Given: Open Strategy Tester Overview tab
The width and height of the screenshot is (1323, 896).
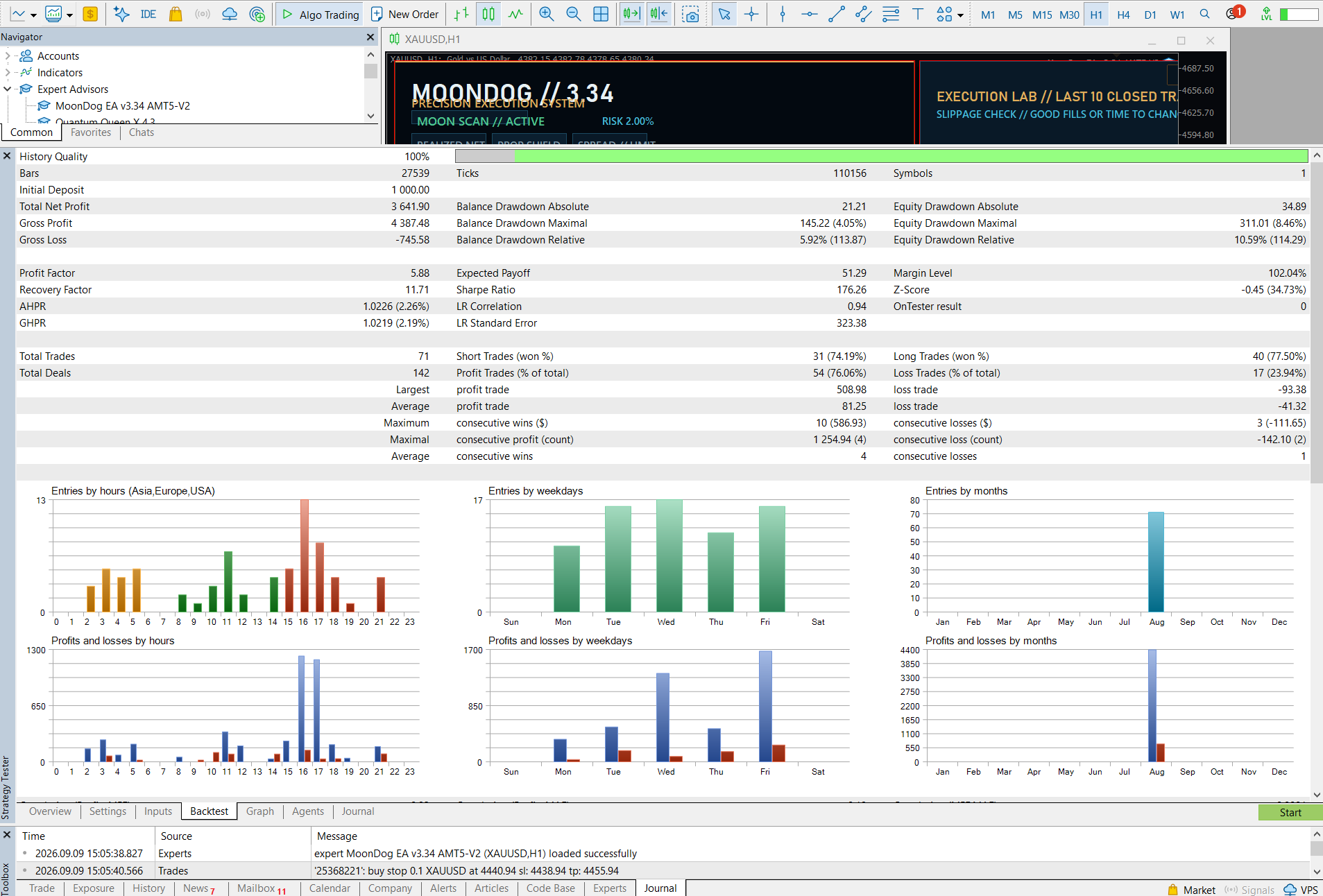Looking at the screenshot, I should tap(50, 811).
